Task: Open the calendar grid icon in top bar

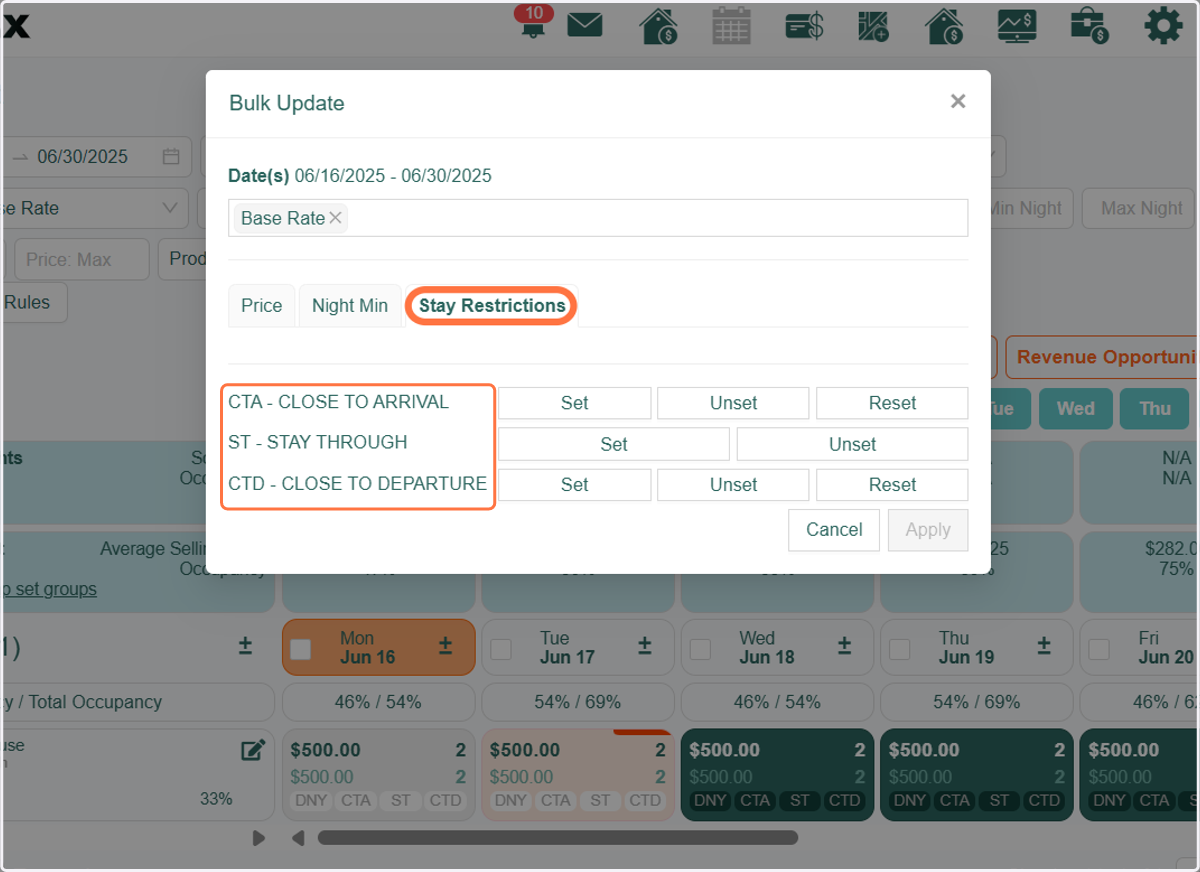Action: pyautogui.click(x=731, y=25)
